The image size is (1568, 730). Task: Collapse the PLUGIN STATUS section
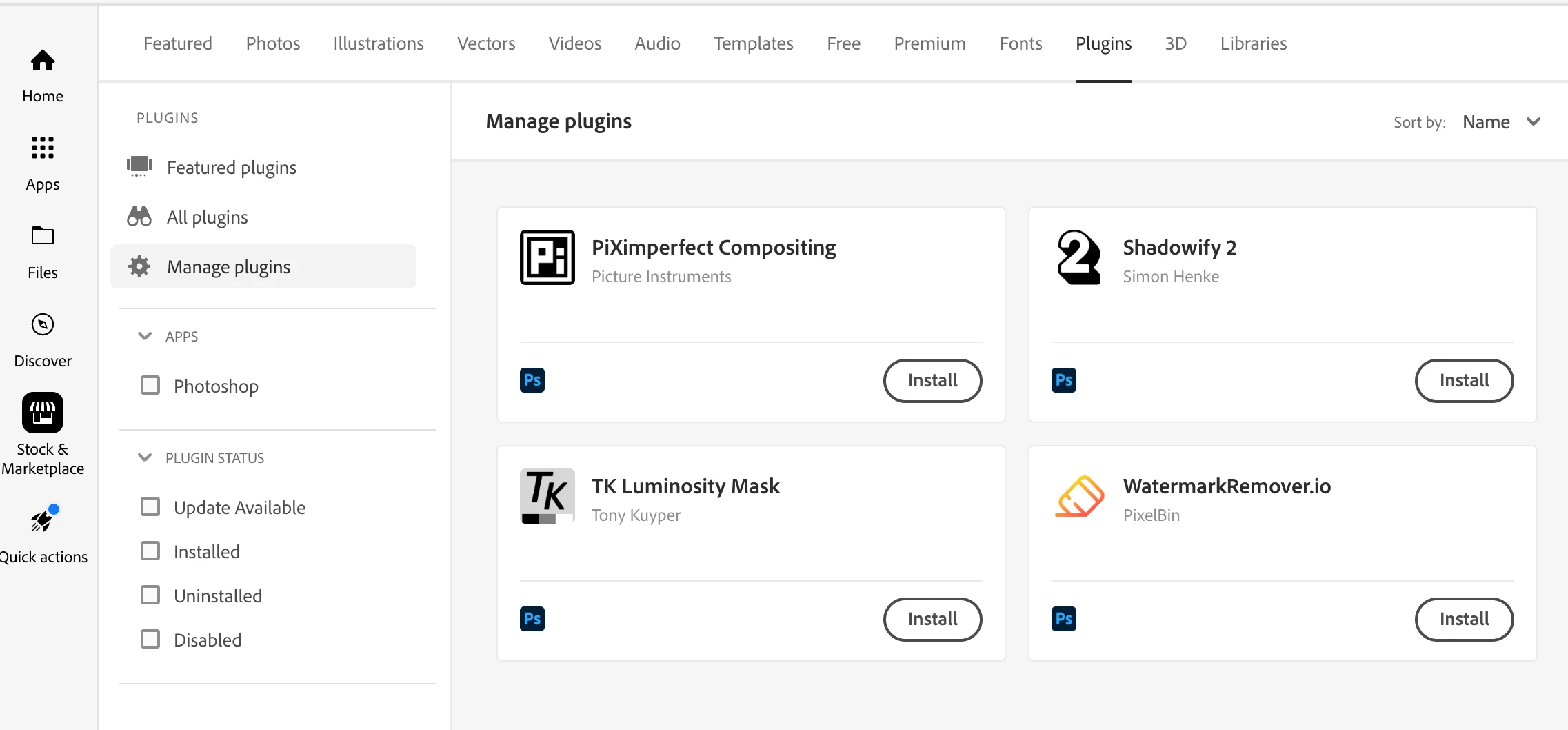(x=145, y=457)
